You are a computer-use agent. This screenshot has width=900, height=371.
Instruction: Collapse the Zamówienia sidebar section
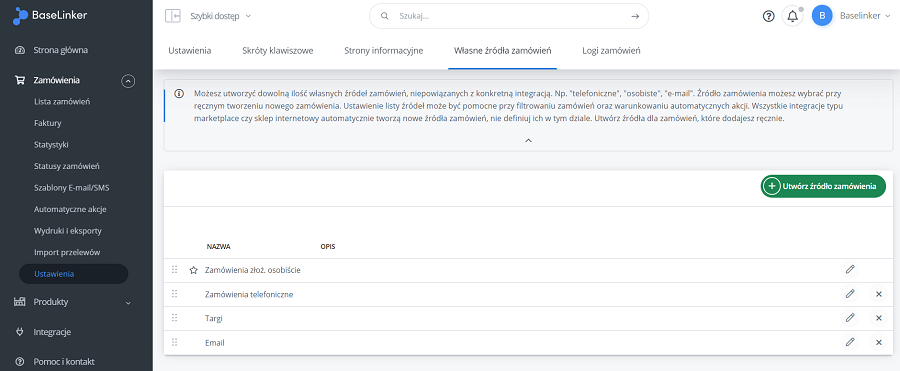tap(128, 81)
